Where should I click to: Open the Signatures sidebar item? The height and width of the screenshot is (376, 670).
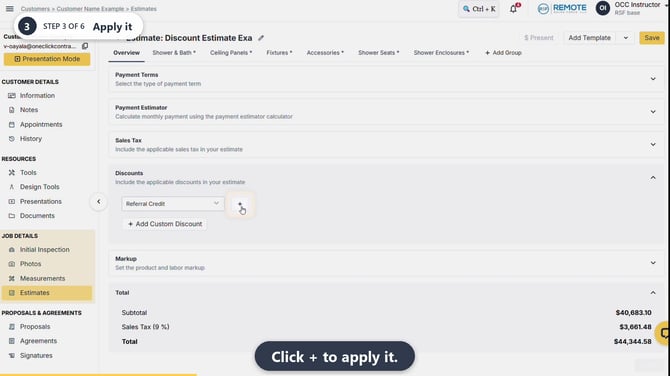[36, 355]
